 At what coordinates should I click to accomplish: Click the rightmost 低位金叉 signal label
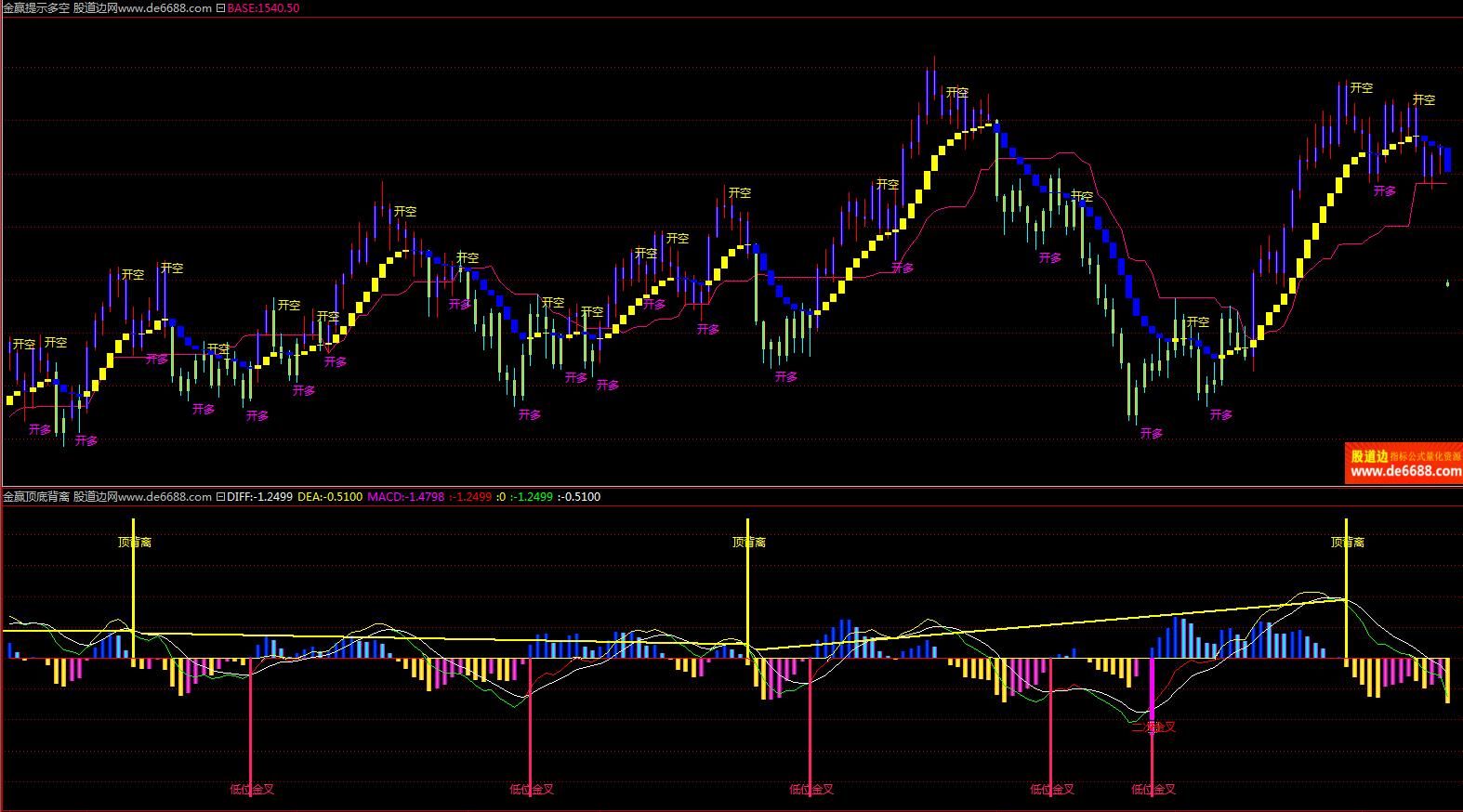tap(1153, 790)
